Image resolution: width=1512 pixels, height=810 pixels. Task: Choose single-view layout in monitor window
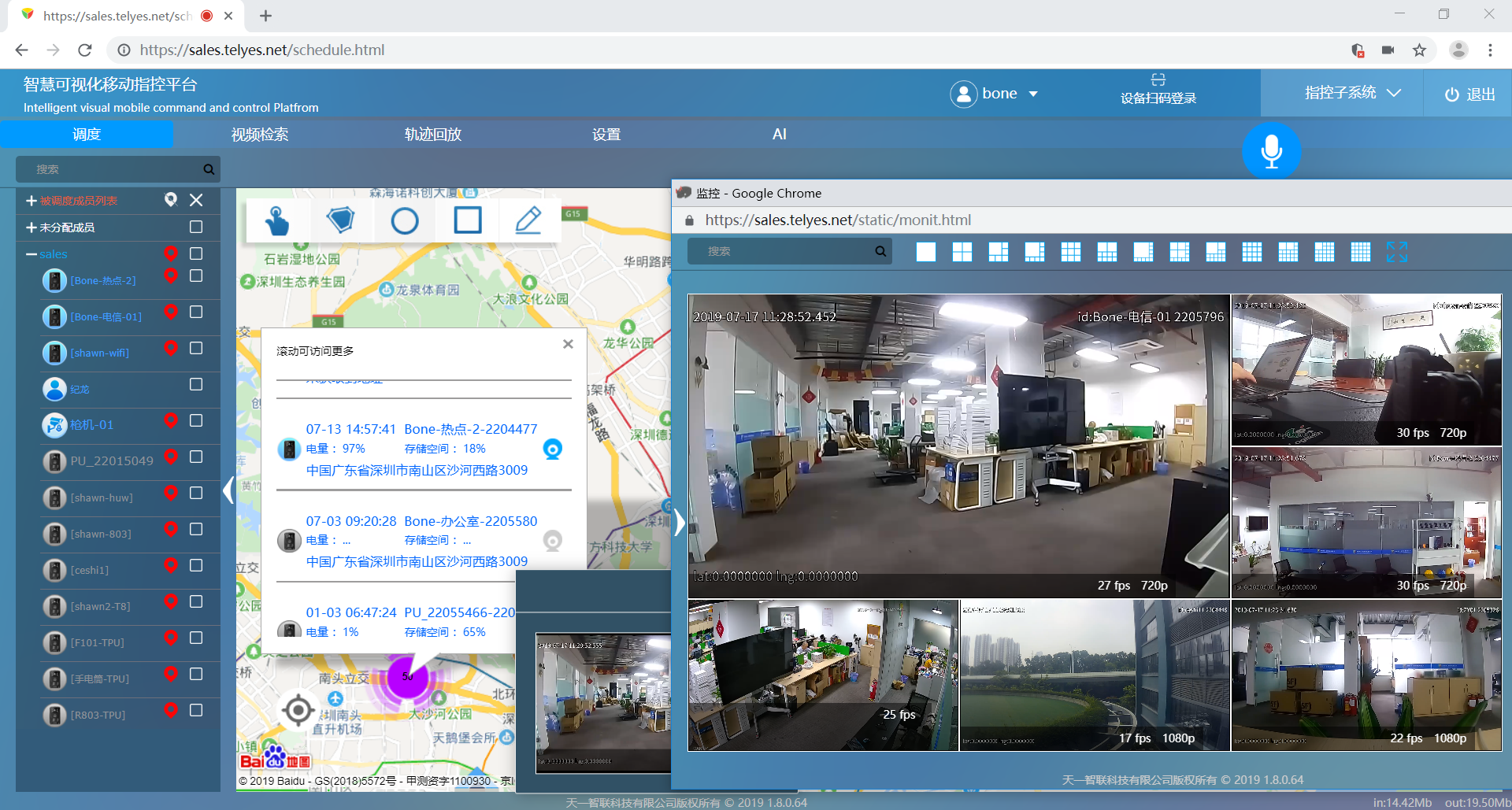tap(926, 252)
